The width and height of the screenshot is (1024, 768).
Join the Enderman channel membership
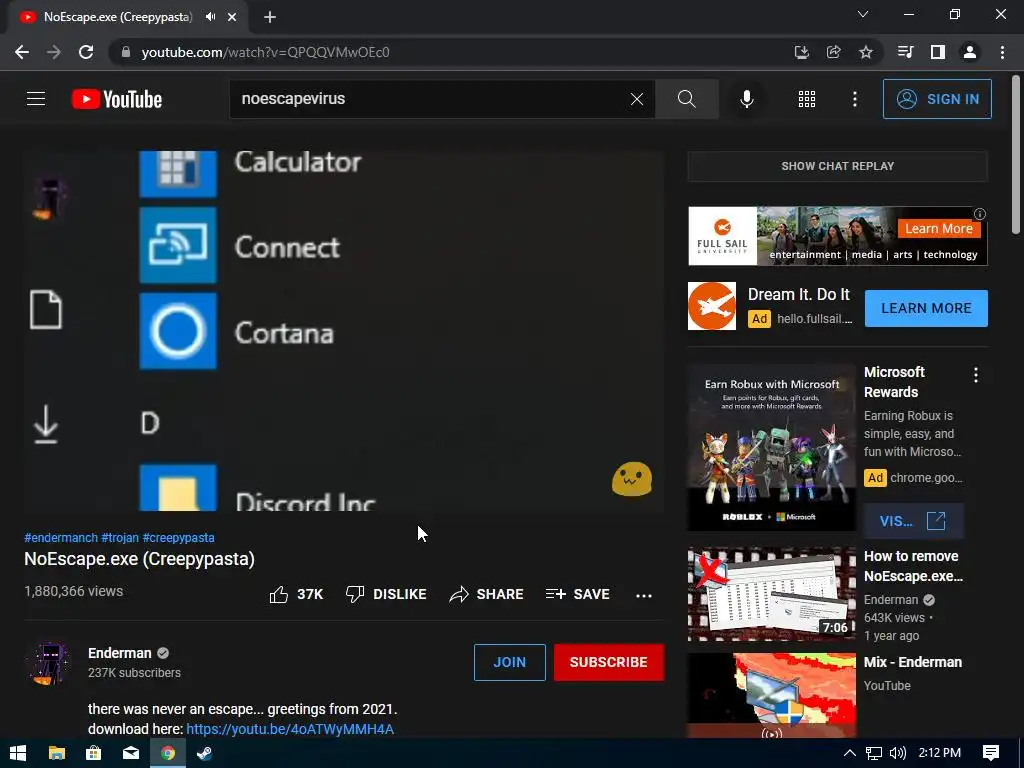(x=509, y=662)
